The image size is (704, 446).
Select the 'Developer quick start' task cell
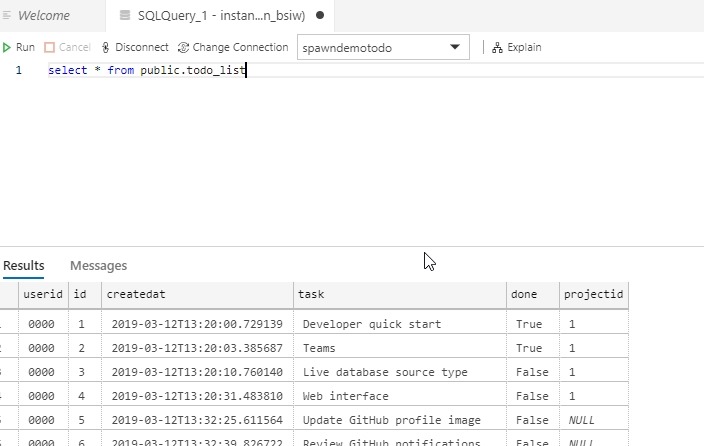tap(371, 324)
